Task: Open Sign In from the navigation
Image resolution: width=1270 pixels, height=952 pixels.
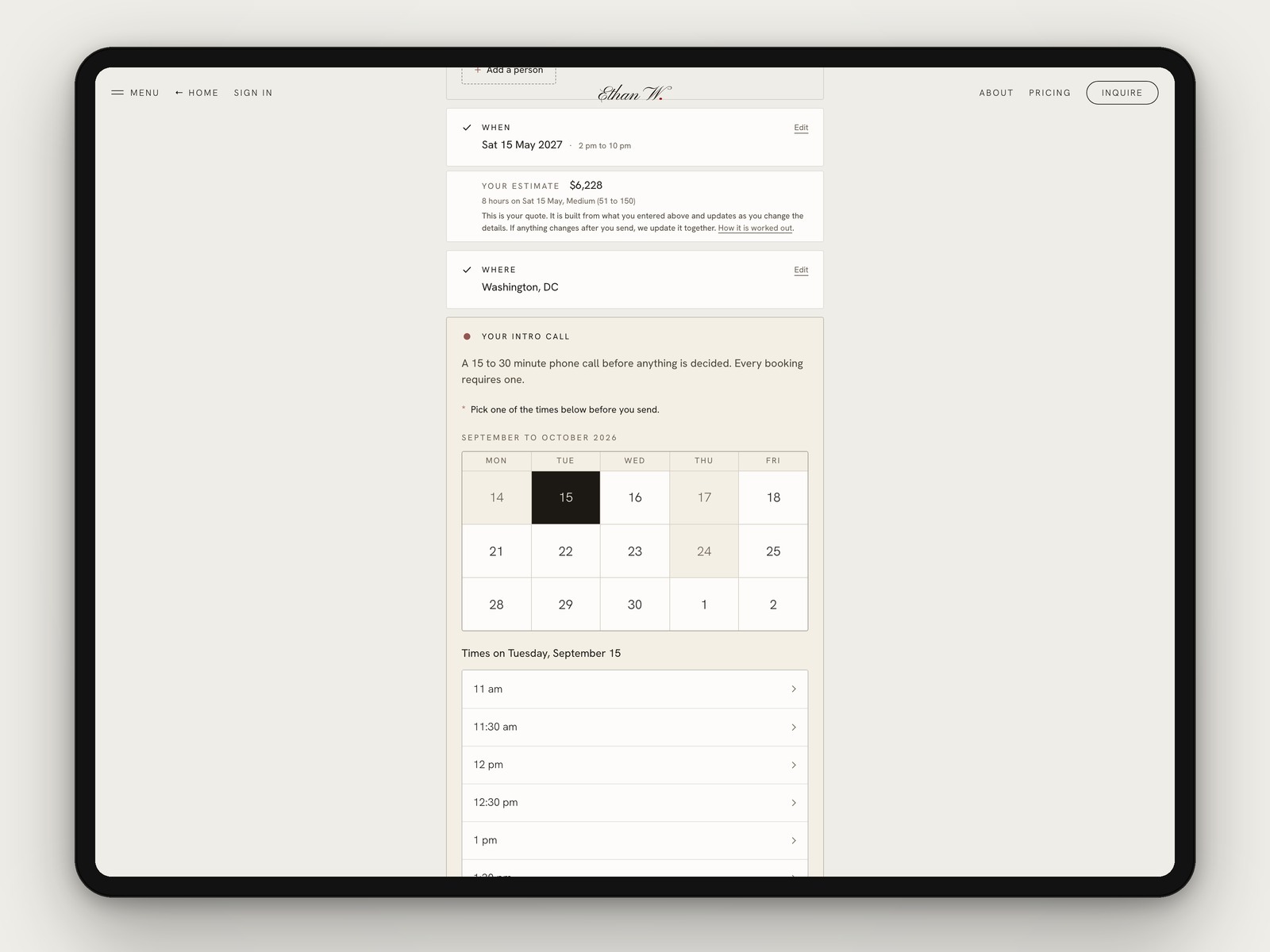Action: point(253,93)
